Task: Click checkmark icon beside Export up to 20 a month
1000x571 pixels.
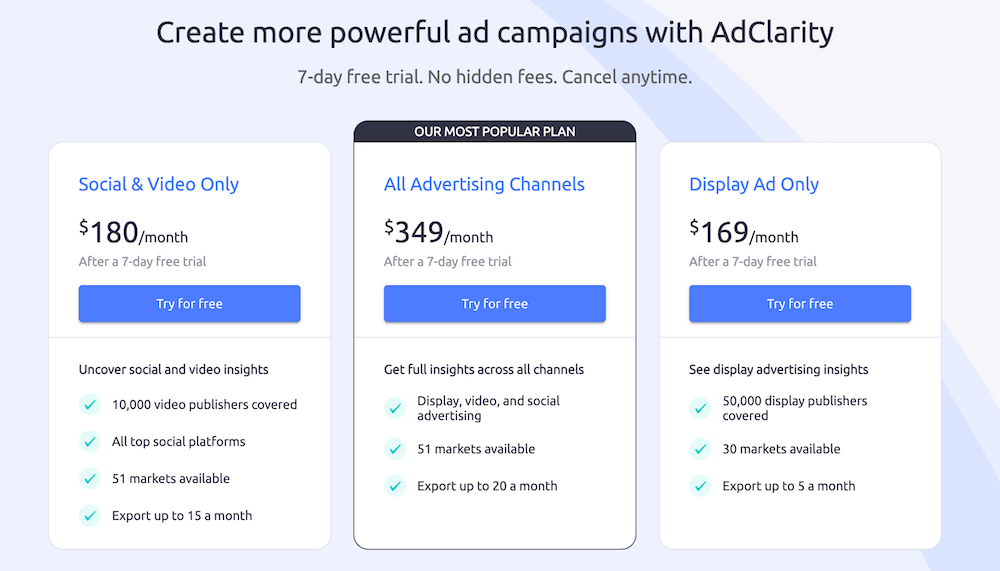Action: (x=395, y=486)
